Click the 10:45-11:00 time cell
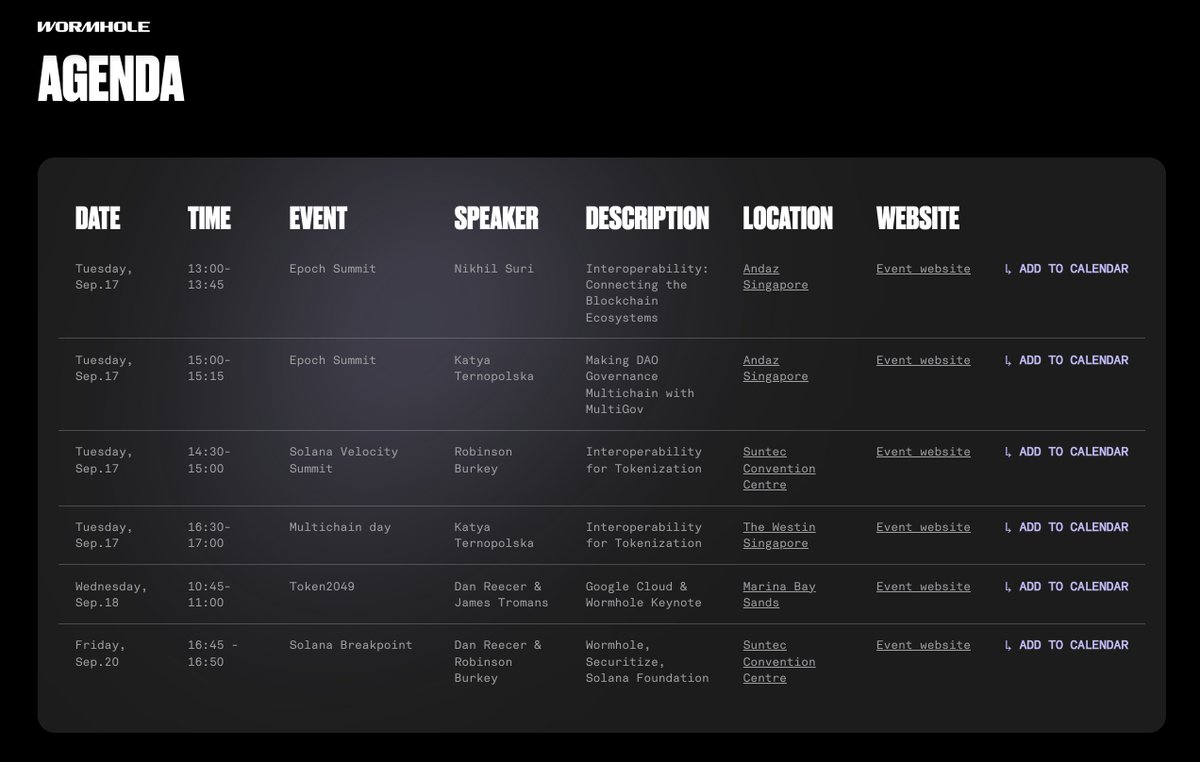The width and height of the screenshot is (1200, 762). 209,594
